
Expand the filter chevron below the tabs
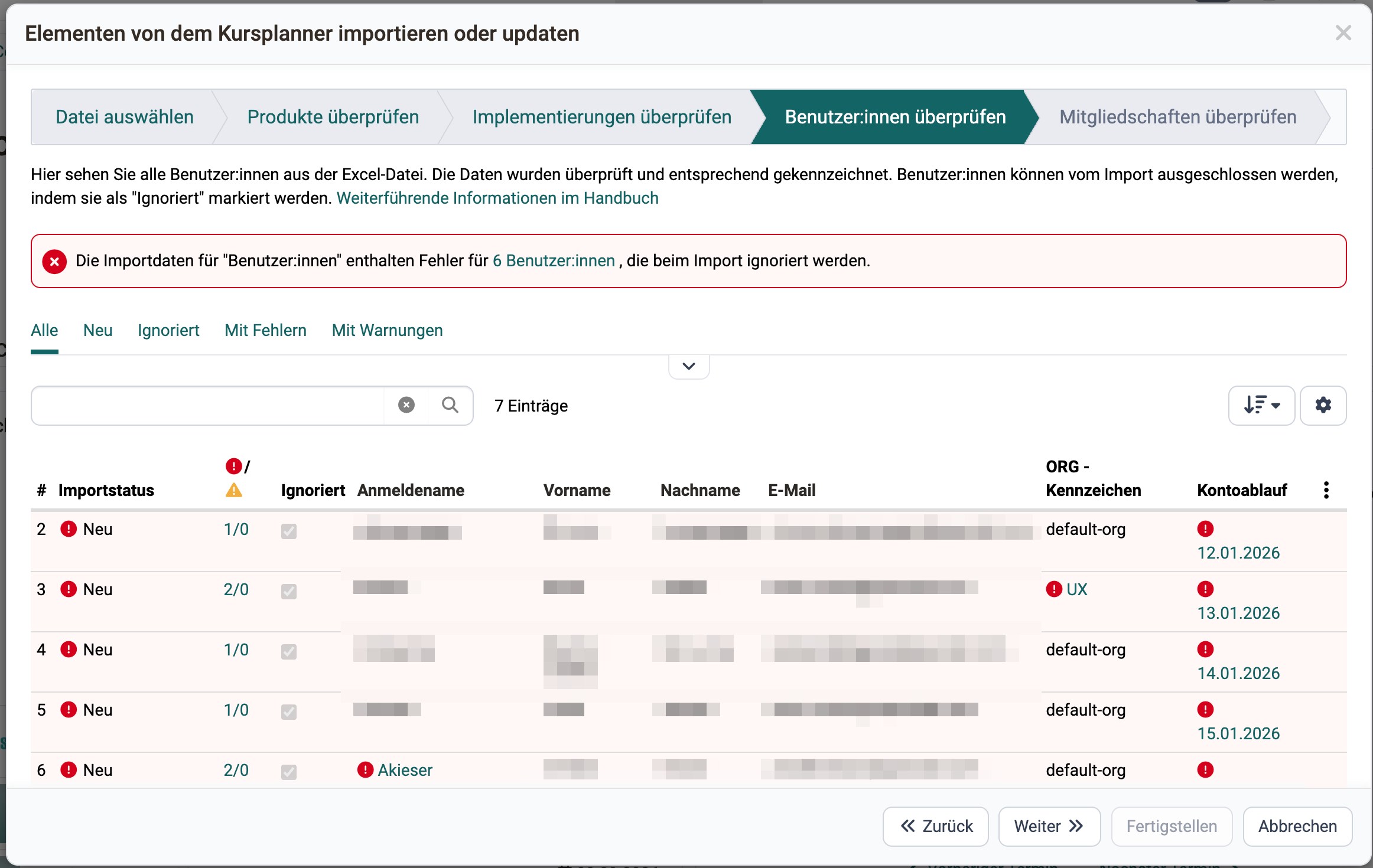pos(689,366)
